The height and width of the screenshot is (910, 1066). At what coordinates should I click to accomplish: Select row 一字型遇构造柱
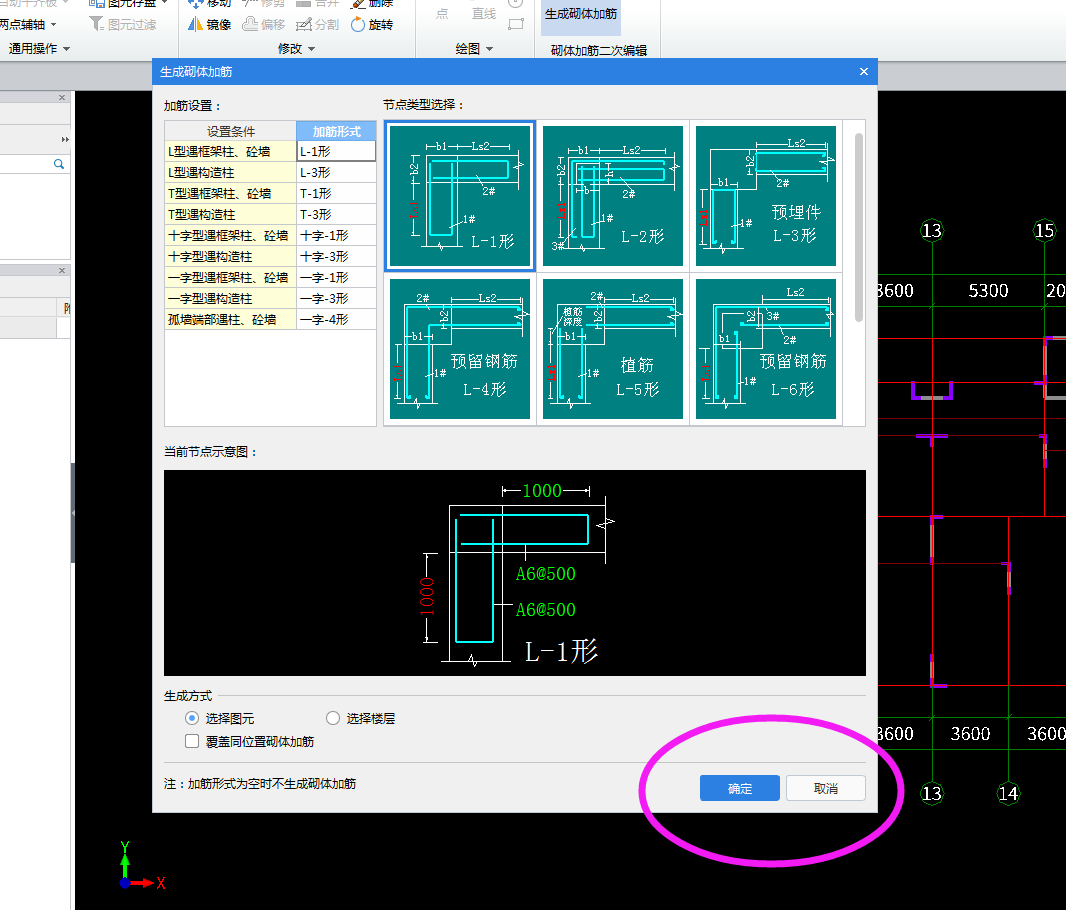[230, 299]
